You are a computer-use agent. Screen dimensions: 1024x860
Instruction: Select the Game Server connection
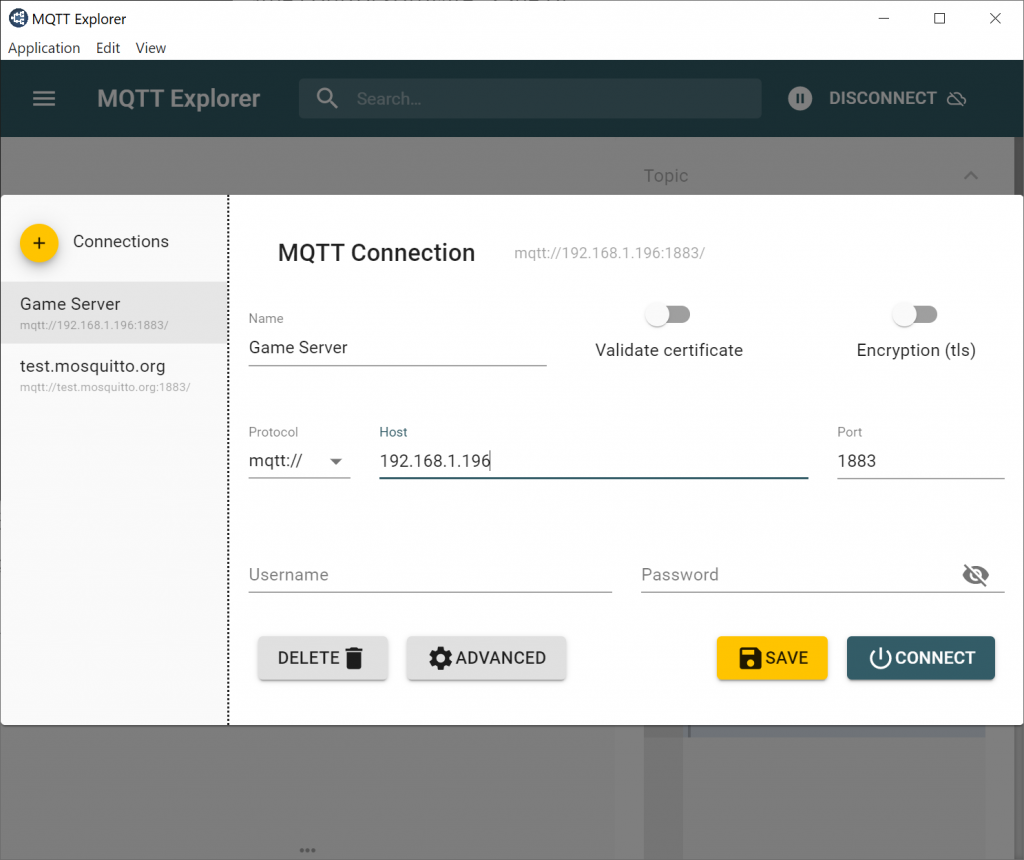point(114,313)
